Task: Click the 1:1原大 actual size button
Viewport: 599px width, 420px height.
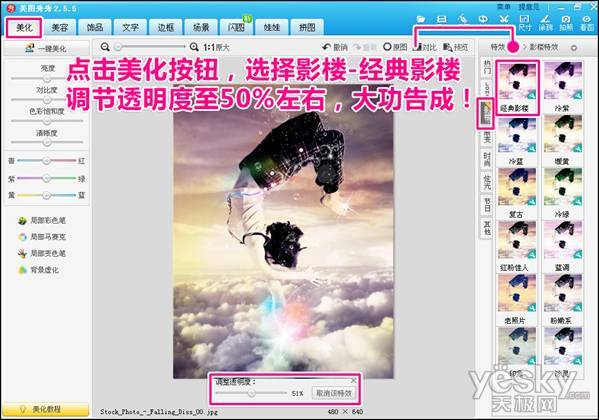Action: tap(216, 47)
